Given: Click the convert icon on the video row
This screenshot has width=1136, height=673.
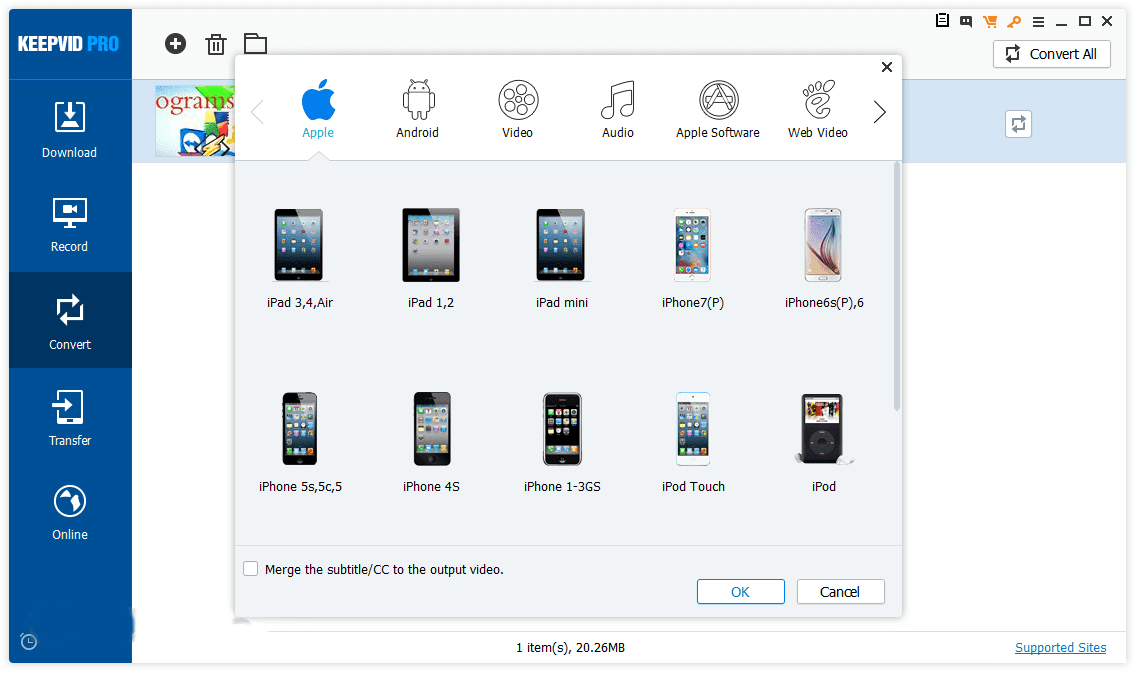Looking at the screenshot, I should pos(1018,124).
